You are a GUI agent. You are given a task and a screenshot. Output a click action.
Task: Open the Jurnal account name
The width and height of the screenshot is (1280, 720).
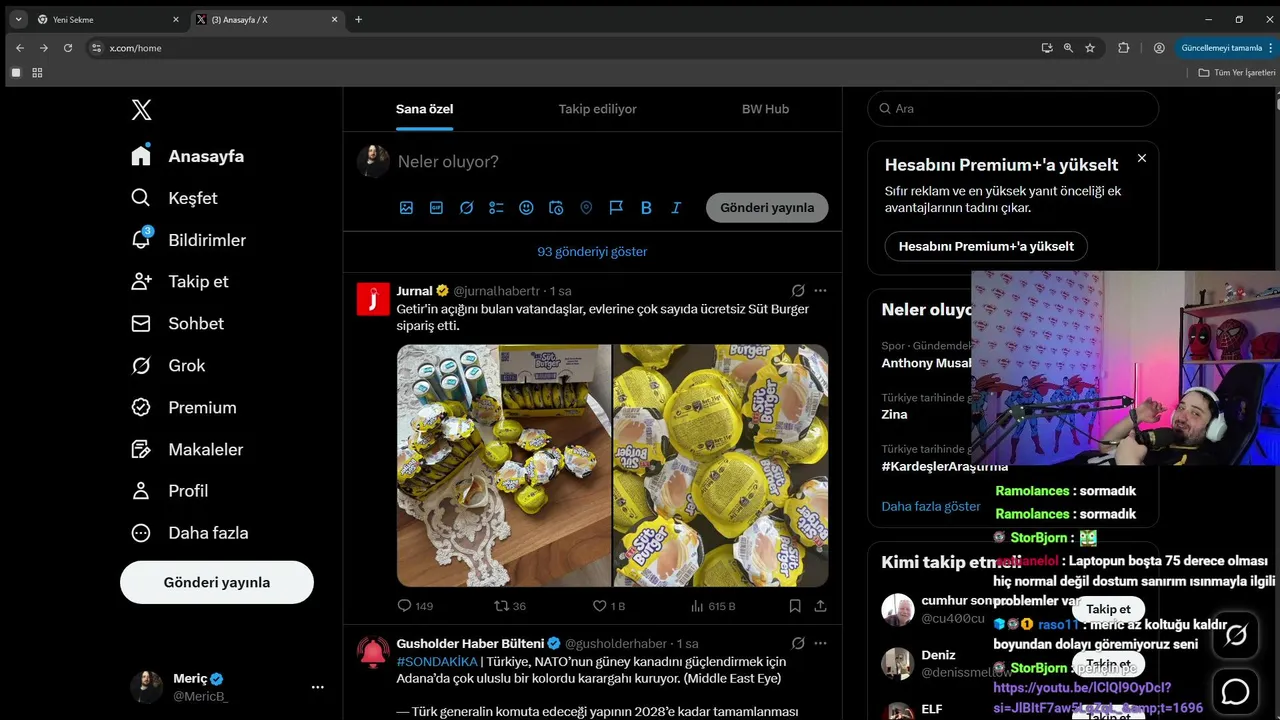click(414, 291)
